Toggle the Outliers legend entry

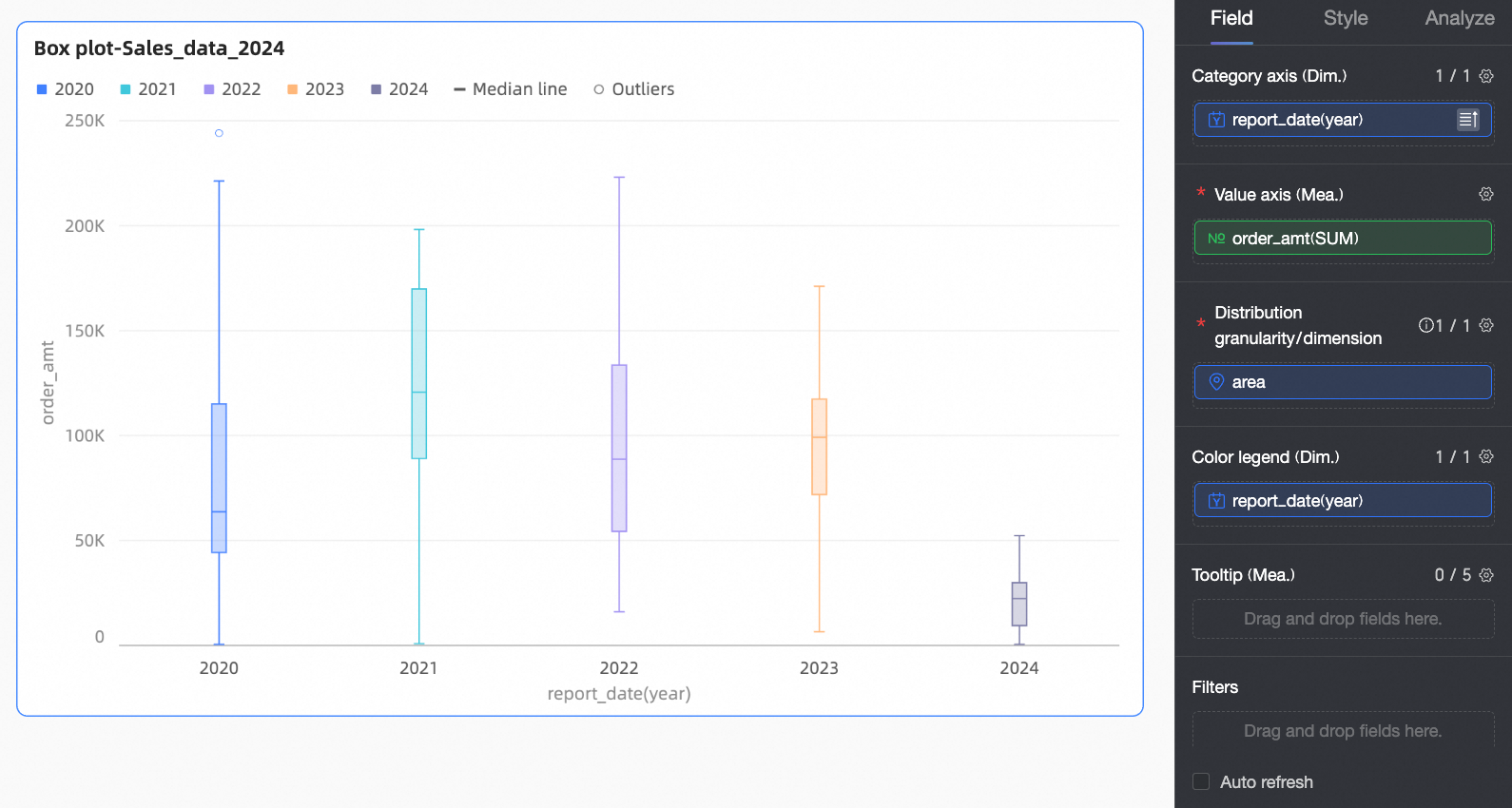click(634, 89)
